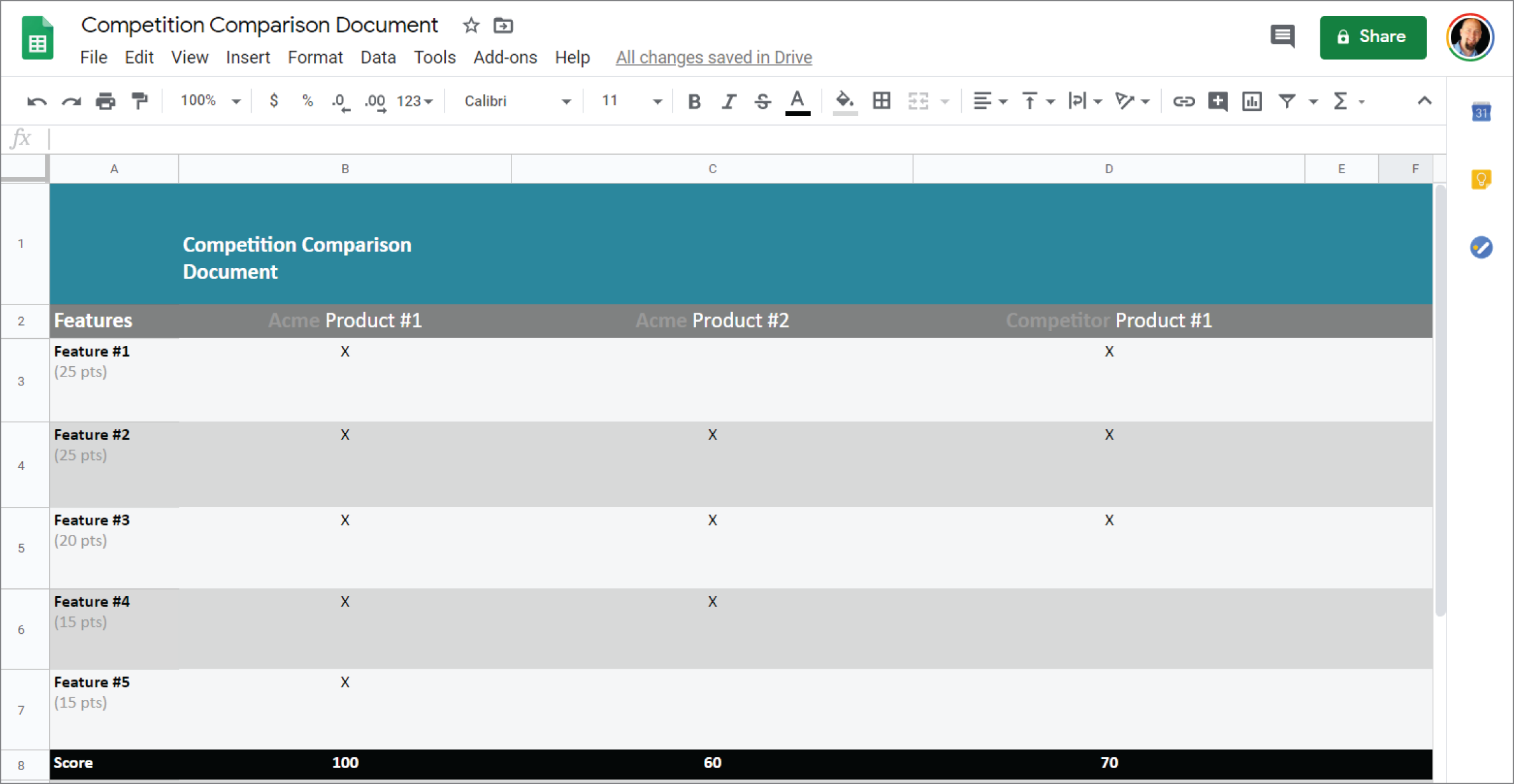1514x784 pixels.
Task: Click the print icon in the toolbar
Action: tap(106, 101)
